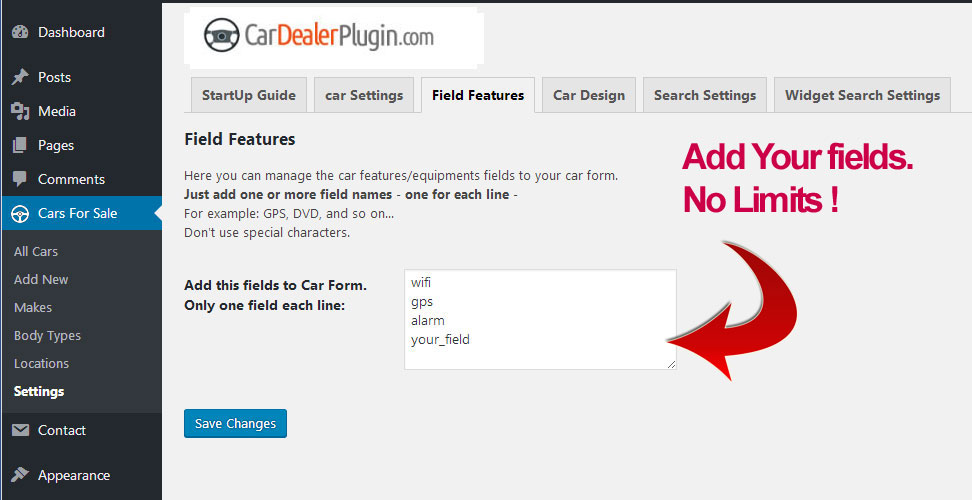Switch to the car Settings tab
This screenshot has width=972, height=500.
tap(364, 95)
